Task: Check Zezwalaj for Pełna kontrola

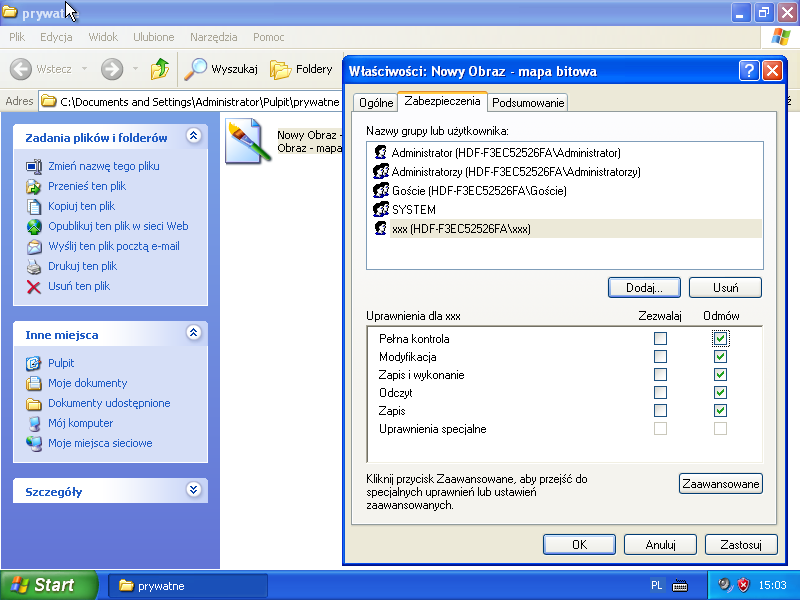Action: coord(660,339)
